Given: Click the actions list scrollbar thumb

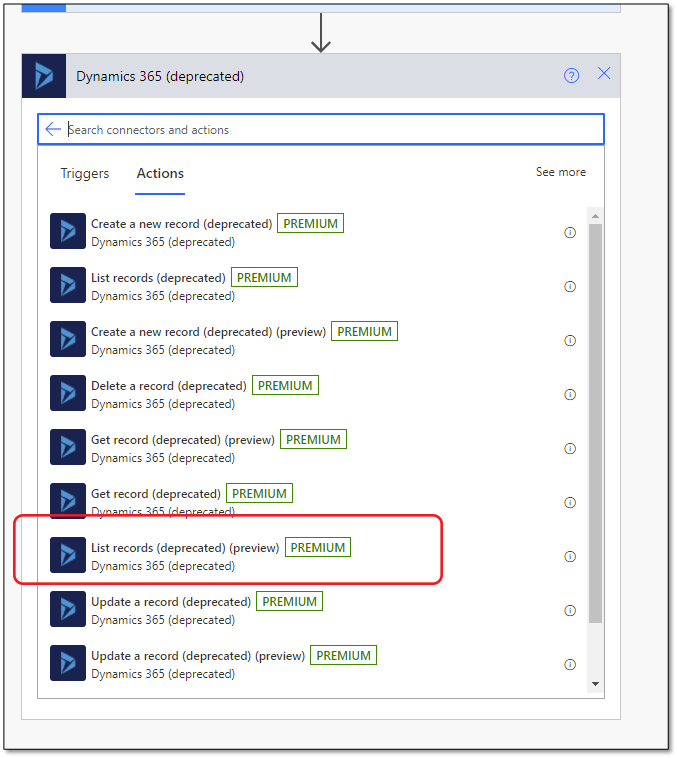Looking at the screenshot, I should click(x=595, y=423).
